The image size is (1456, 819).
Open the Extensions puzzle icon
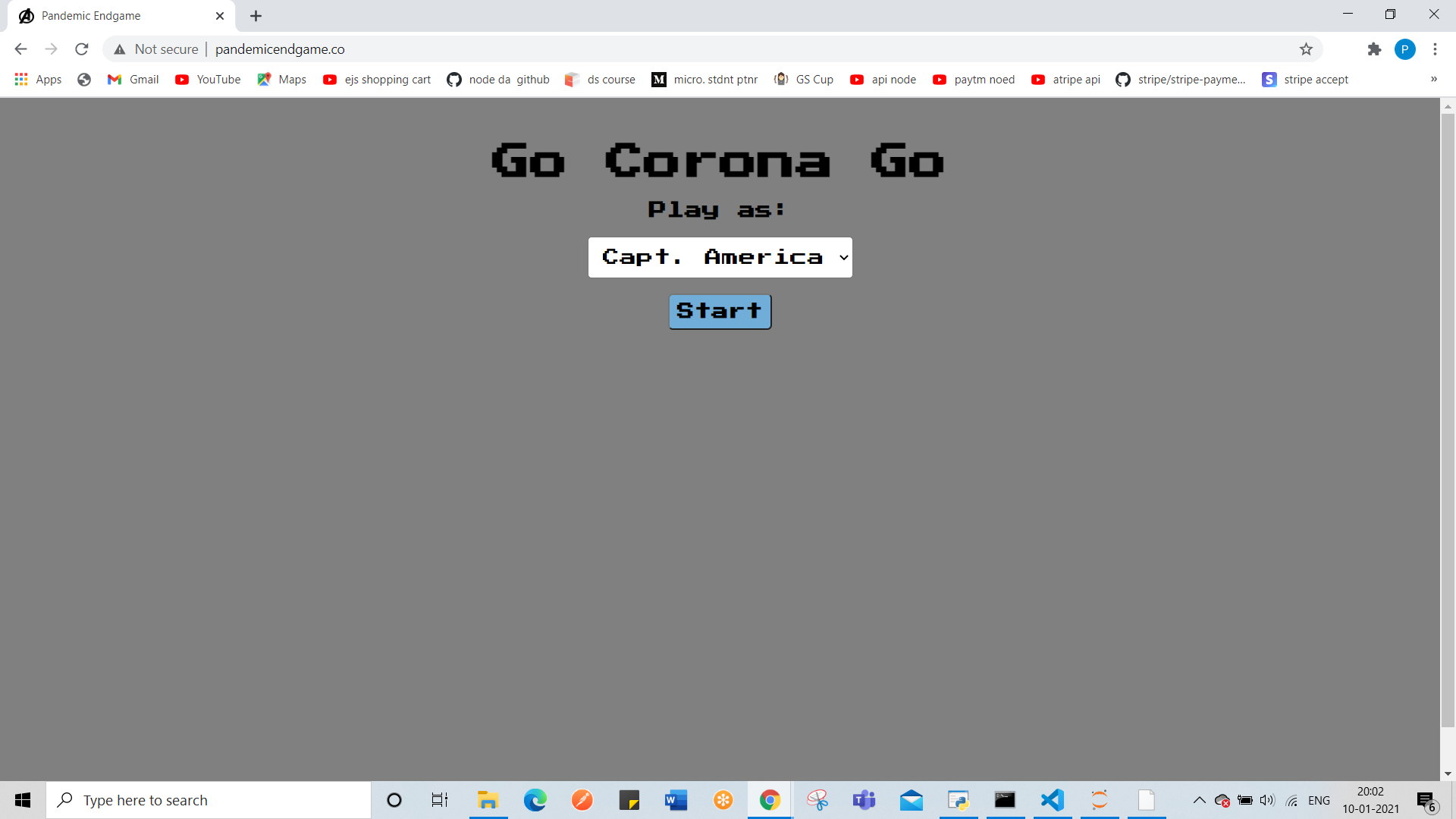point(1374,49)
